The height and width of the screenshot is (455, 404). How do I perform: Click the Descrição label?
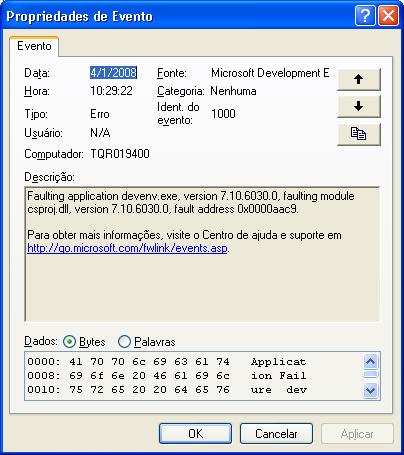(49, 177)
